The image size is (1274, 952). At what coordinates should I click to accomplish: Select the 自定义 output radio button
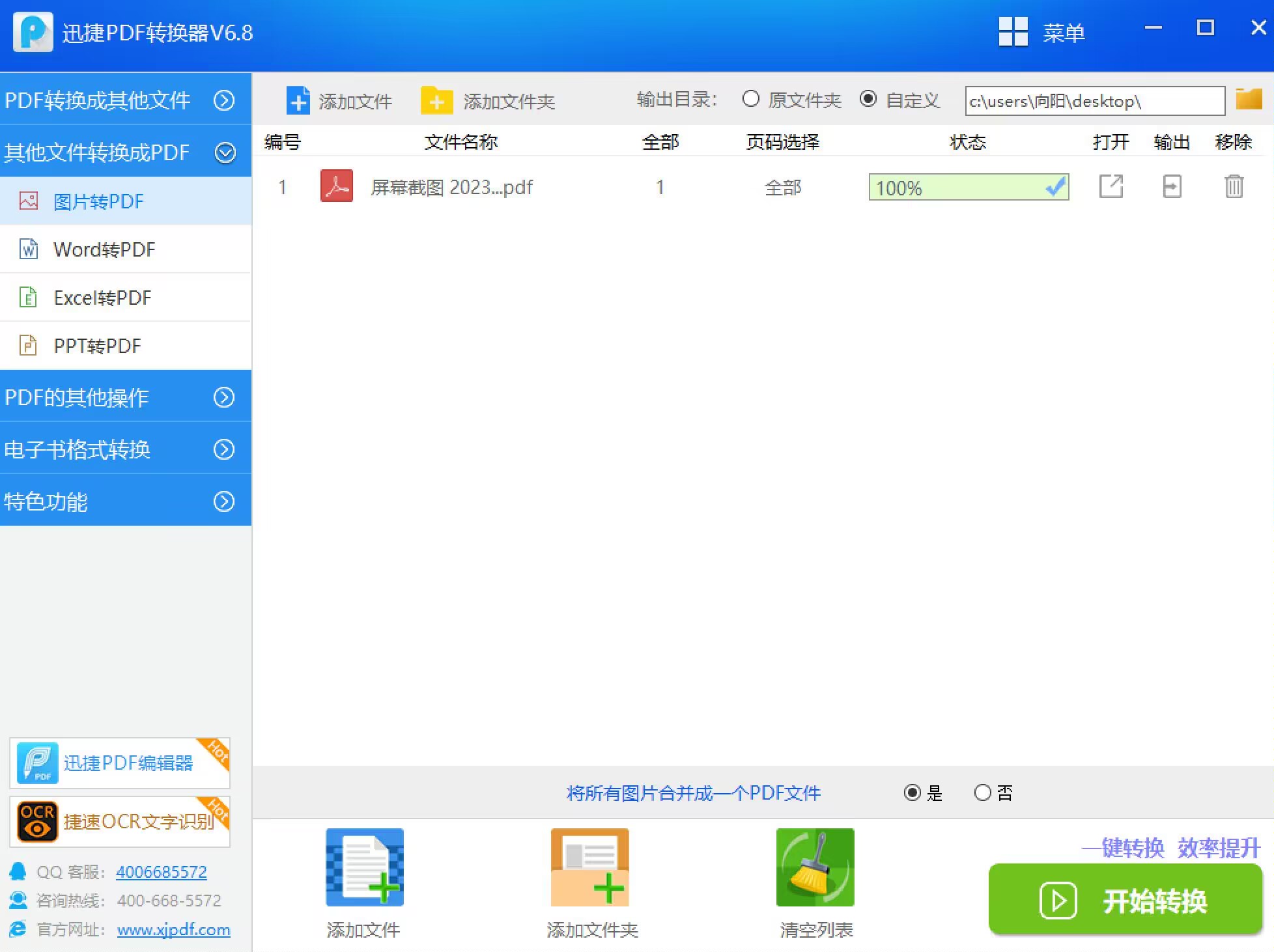(x=868, y=99)
